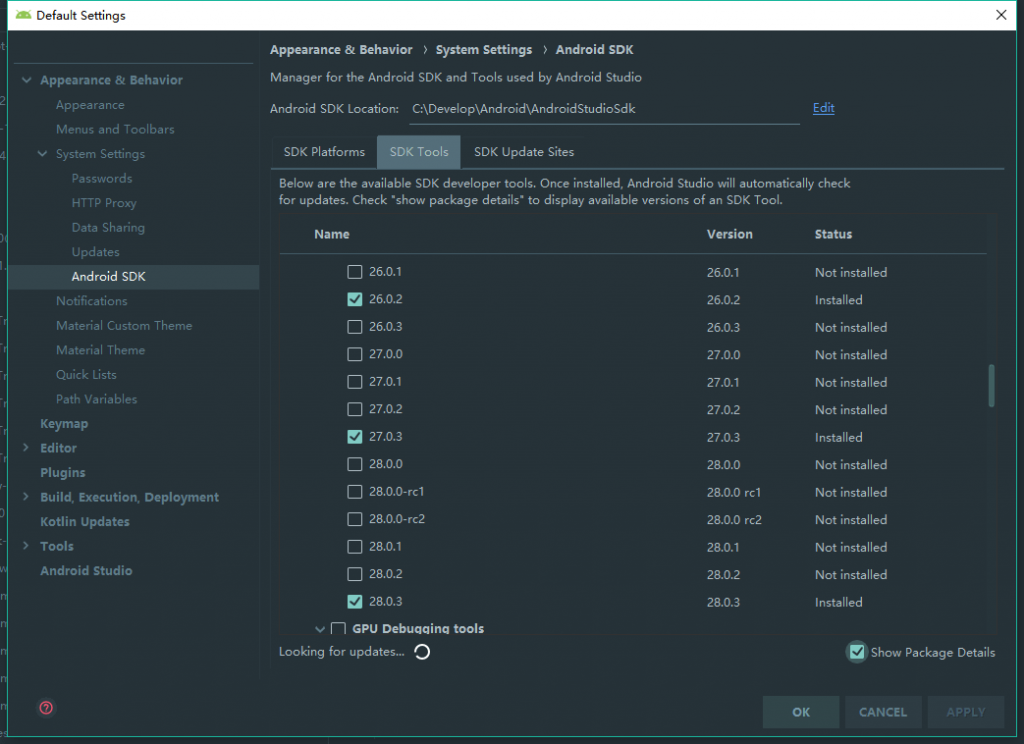Switch to the SDK Platforms tab
Screen dimensions: 1024x744
pyautogui.click(x=324, y=152)
